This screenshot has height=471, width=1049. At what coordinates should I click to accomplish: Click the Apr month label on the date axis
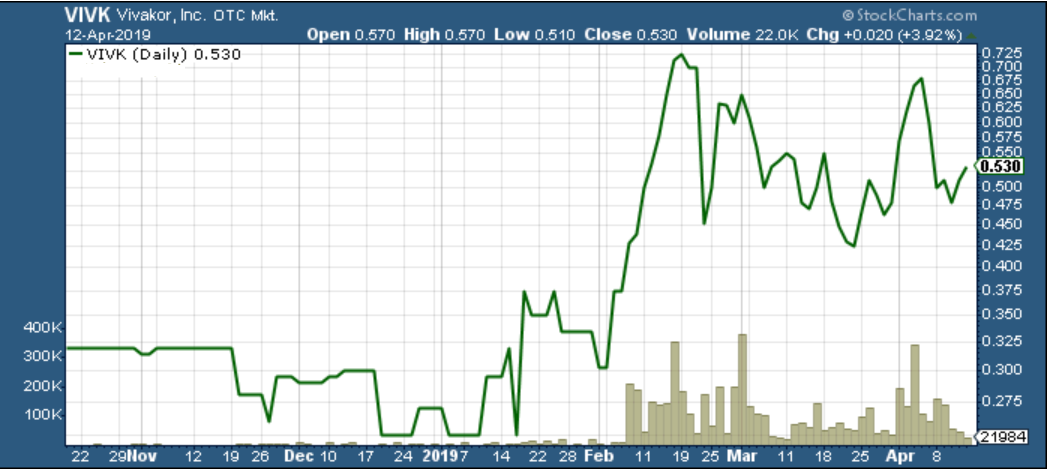coord(898,457)
